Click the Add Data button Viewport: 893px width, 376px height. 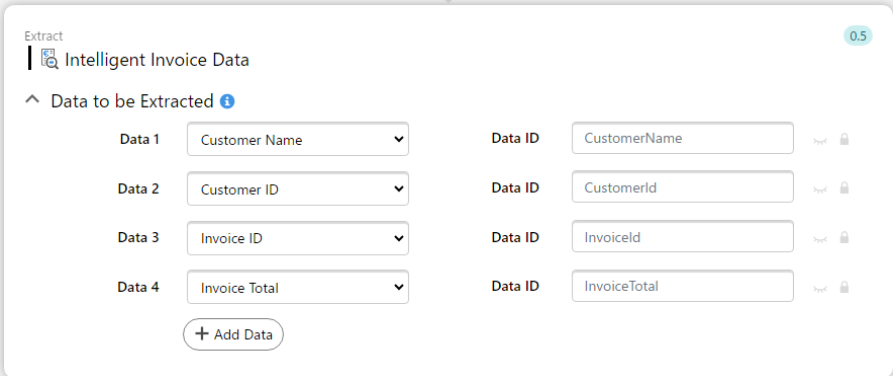click(234, 334)
